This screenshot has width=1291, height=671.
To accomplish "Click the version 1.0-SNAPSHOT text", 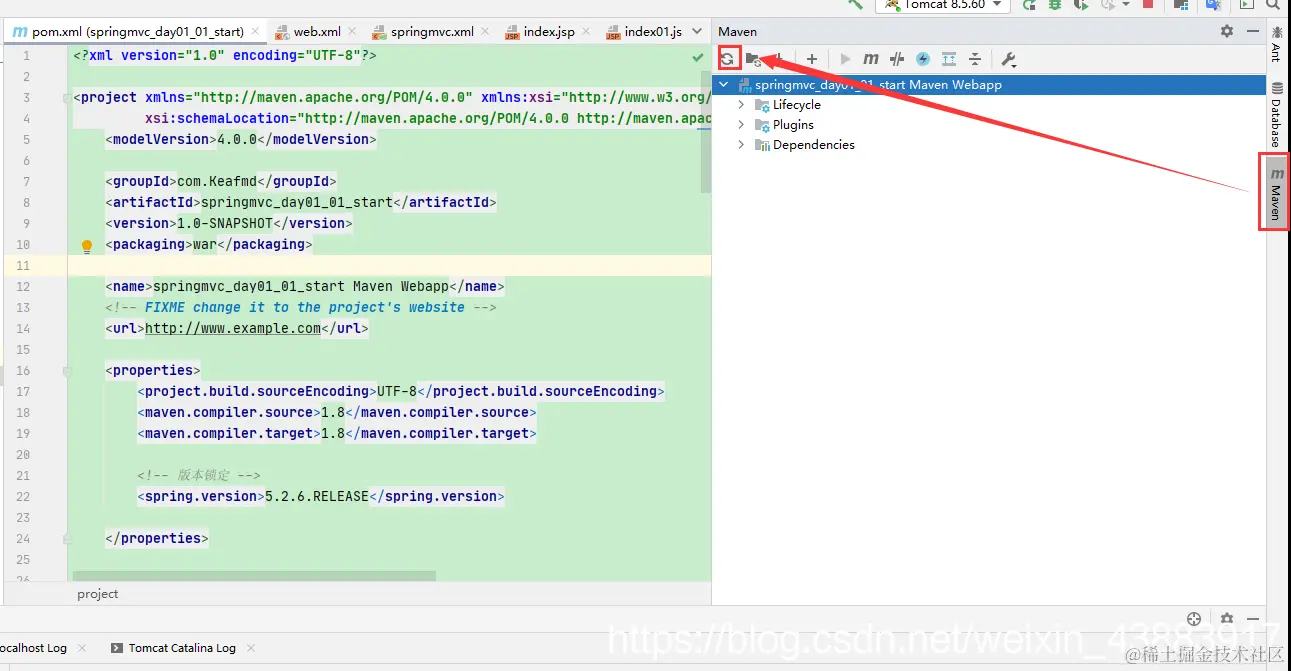I will tap(225, 224).
